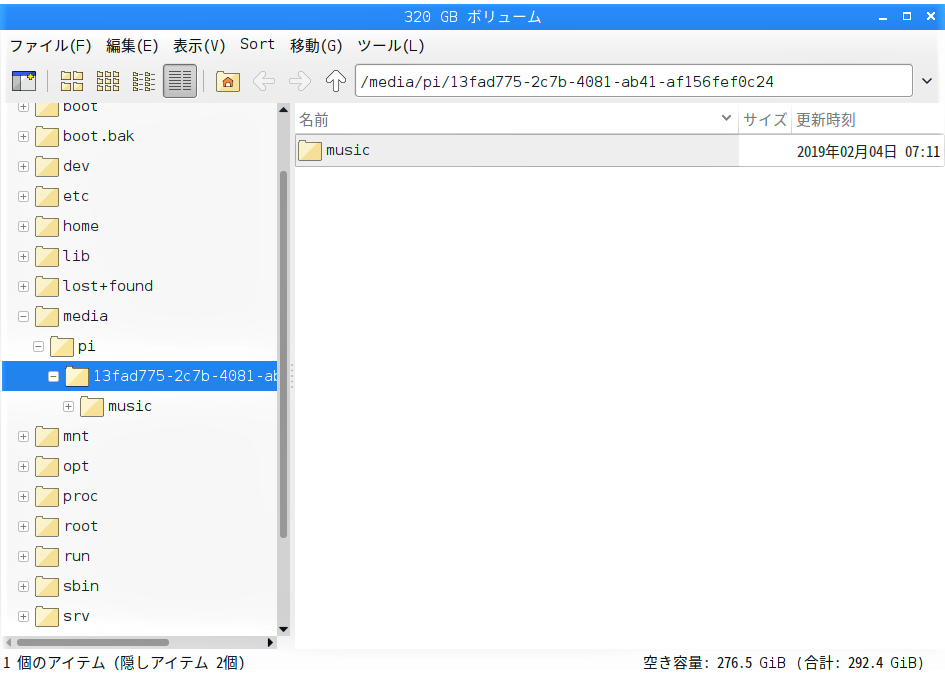Open ファイル(F) menu
The width and height of the screenshot is (945, 674).
51,45
